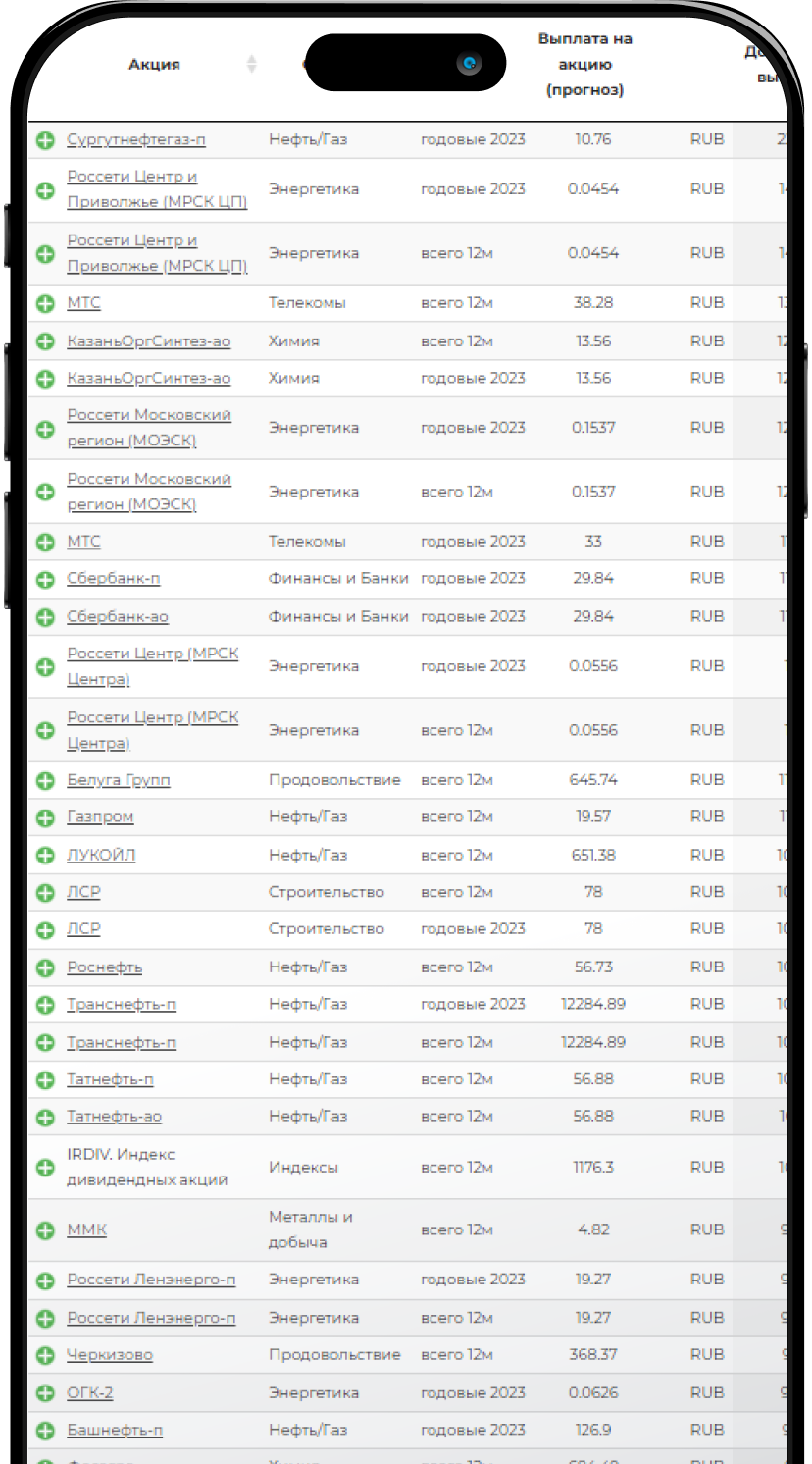Open the ЛУКОЙЛ stock link

[101, 855]
